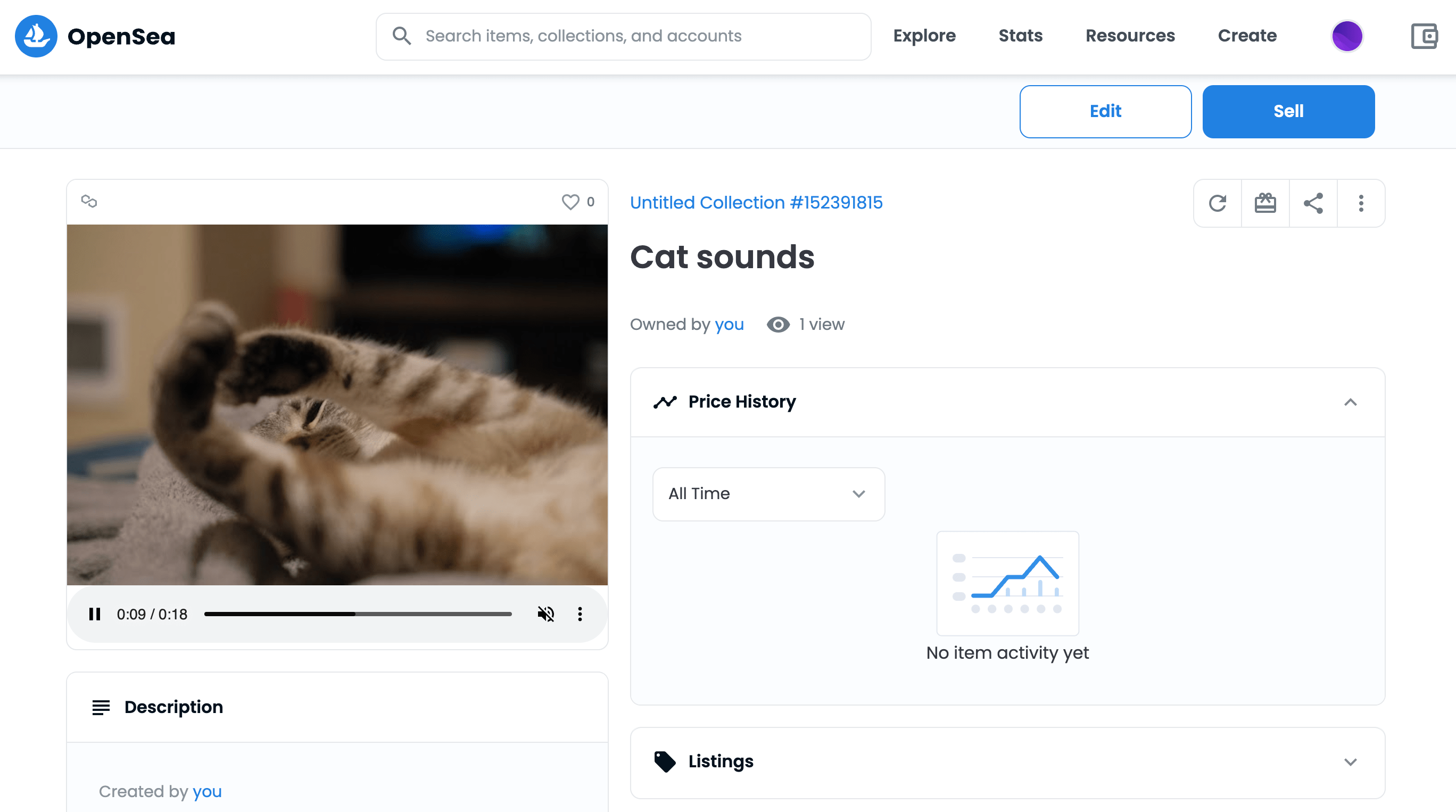Favorite the item with heart icon
Viewport: 1456px width, 812px height.
pos(570,202)
